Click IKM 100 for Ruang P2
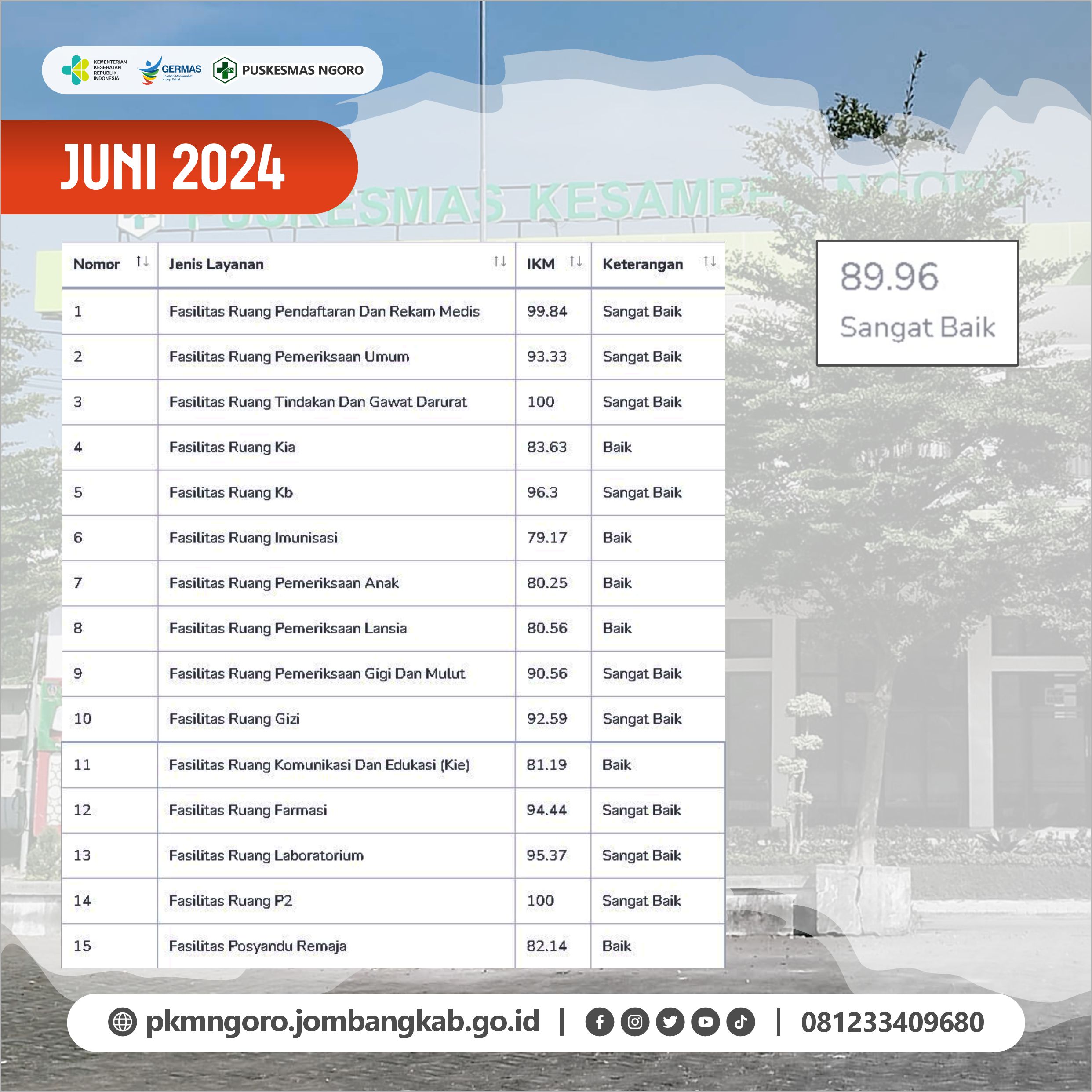This screenshot has width=1092, height=1092. pos(540,900)
